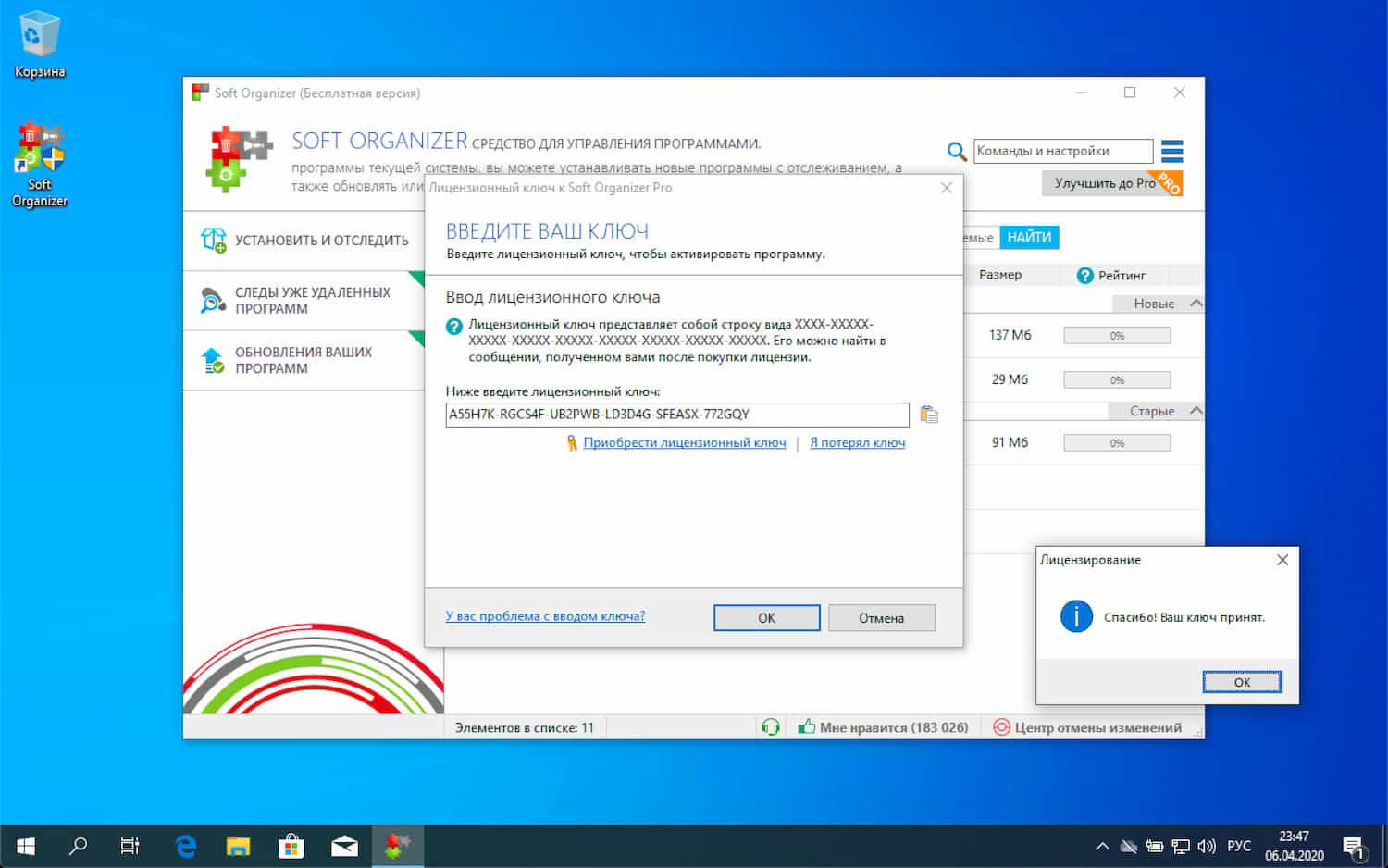
Task: Click the install-and-trace box icon in sidebar
Action: (213, 241)
